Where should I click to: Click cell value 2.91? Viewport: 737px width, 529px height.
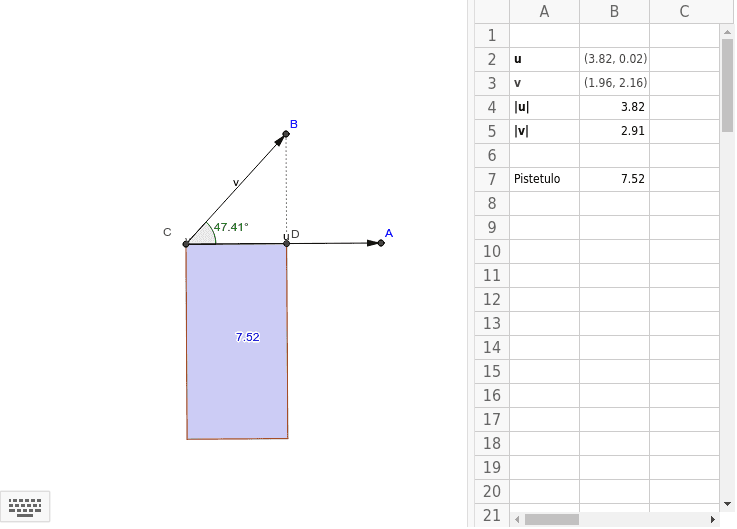point(614,131)
